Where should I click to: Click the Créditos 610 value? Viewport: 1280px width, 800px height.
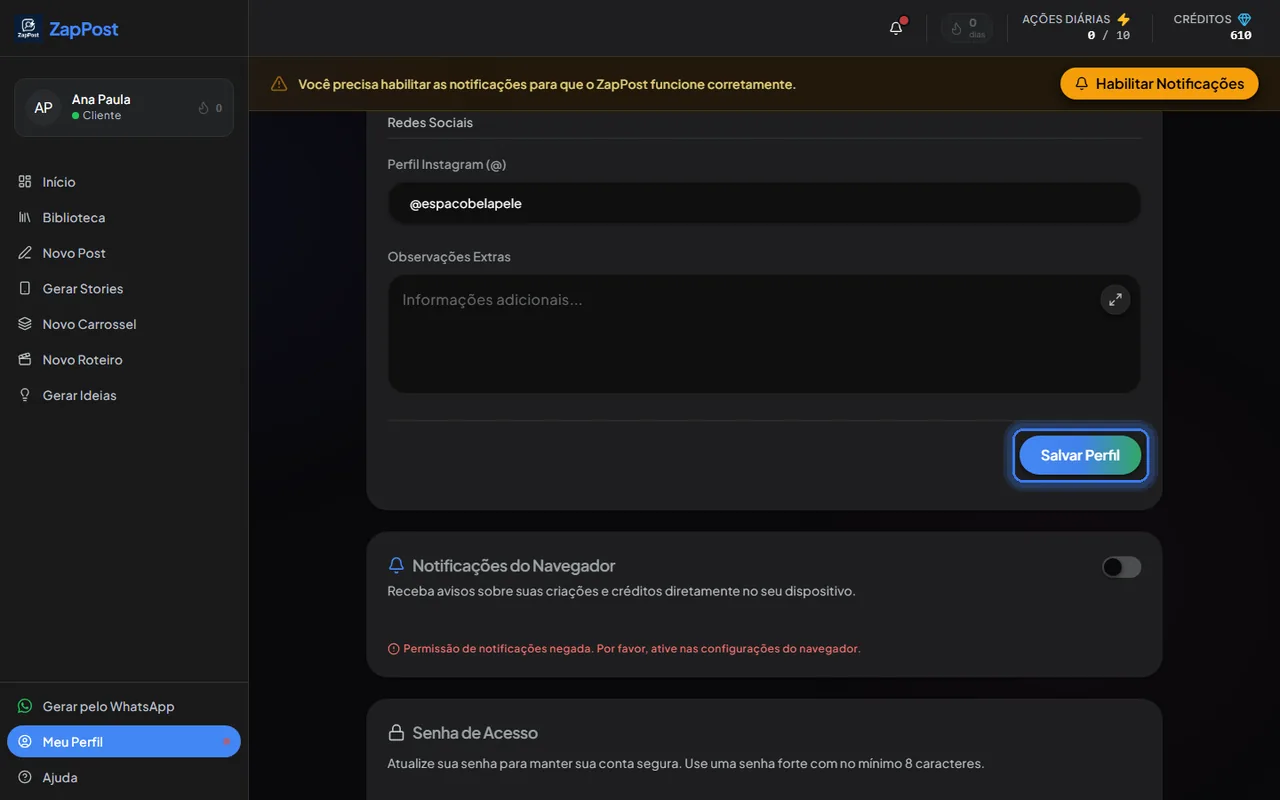(x=1241, y=35)
